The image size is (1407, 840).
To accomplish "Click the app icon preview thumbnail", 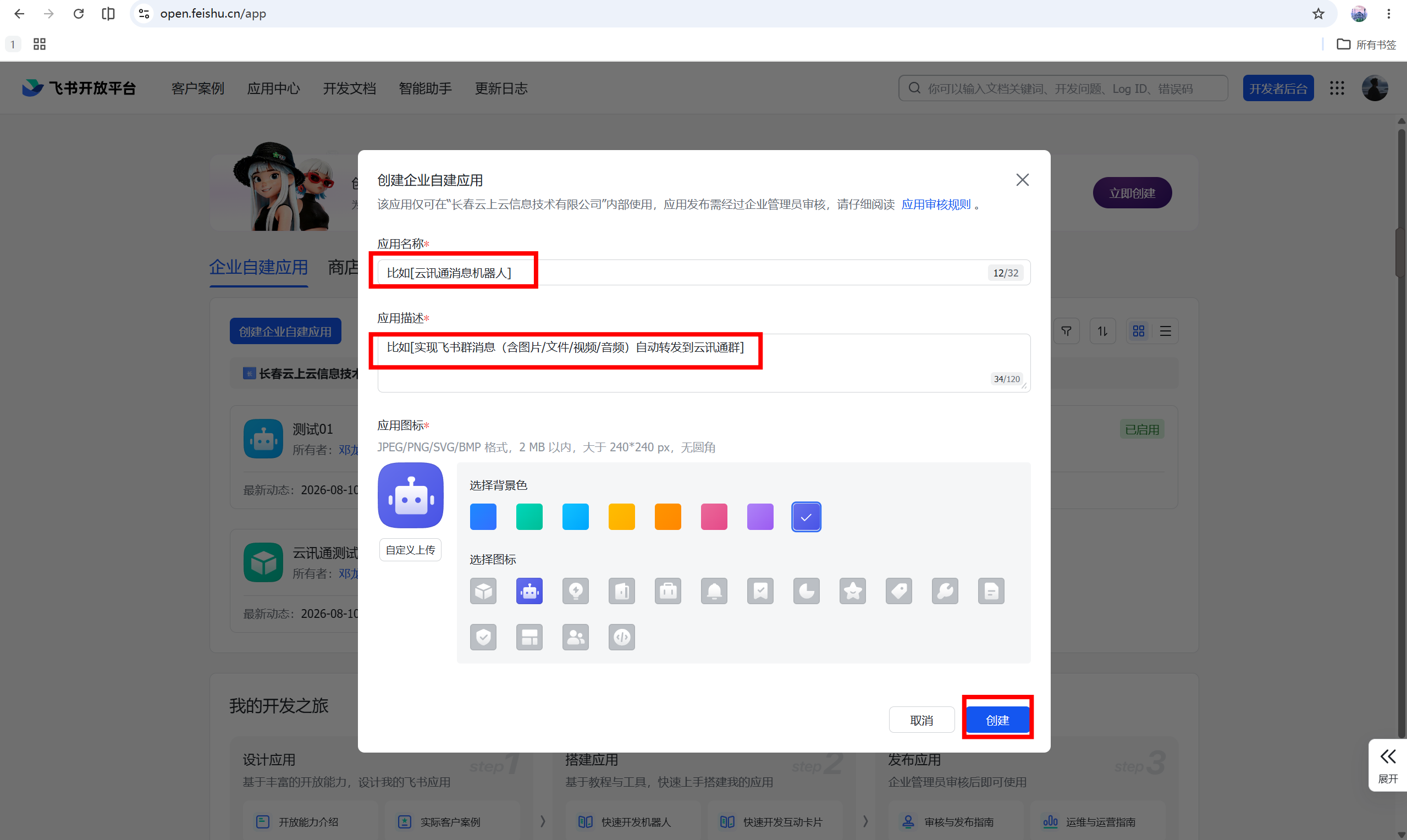I will [410, 495].
